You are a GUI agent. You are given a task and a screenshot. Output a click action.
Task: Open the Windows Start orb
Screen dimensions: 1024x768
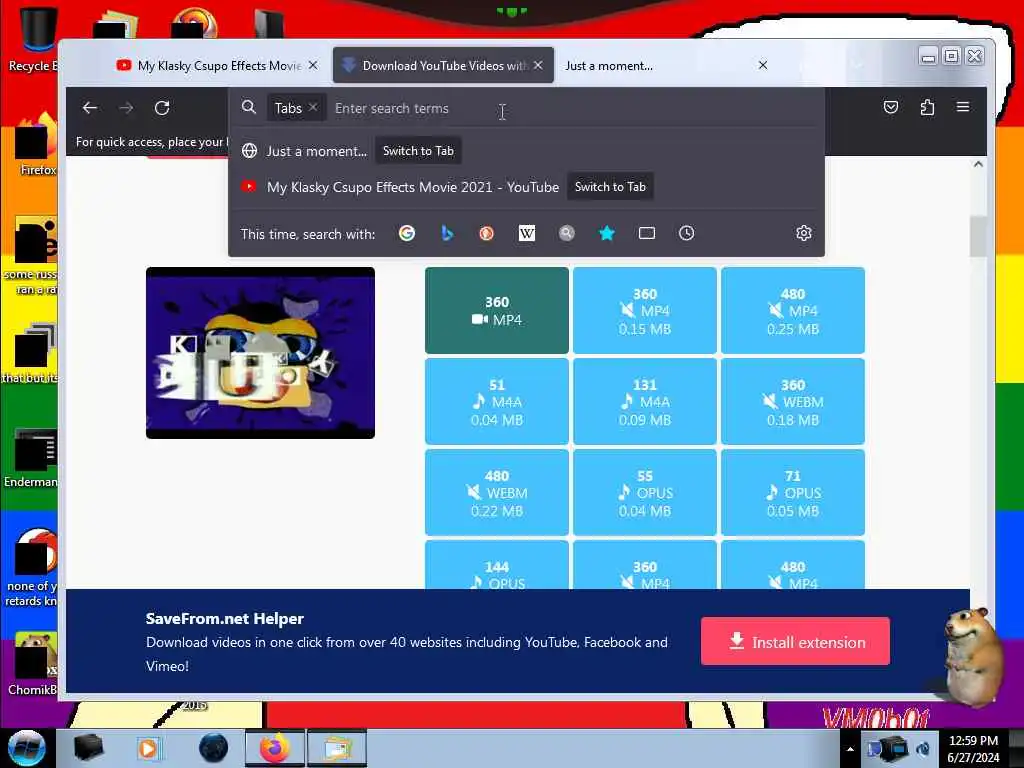tap(27, 748)
